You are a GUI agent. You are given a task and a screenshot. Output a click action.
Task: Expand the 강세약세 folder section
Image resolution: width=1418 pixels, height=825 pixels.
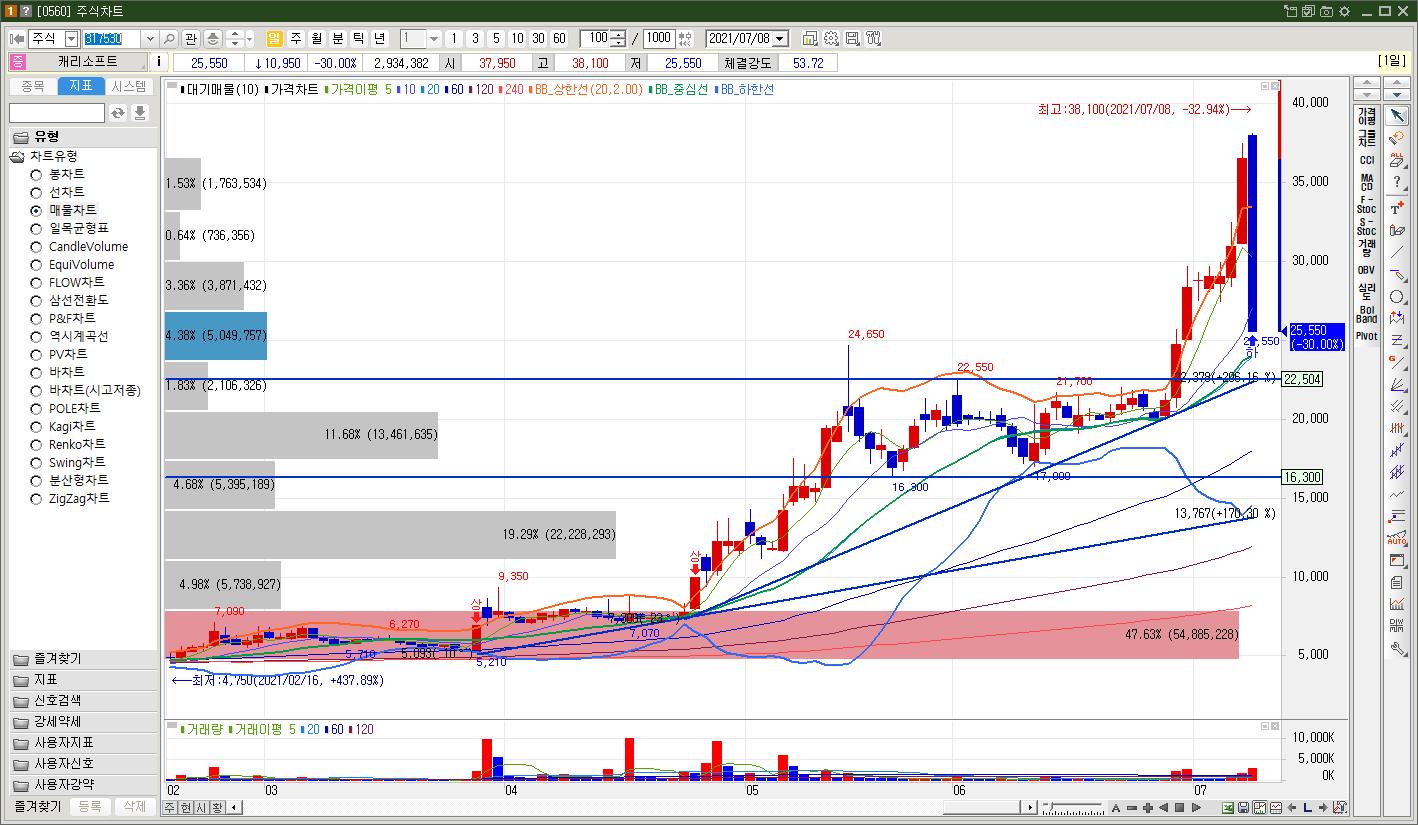(83, 722)
